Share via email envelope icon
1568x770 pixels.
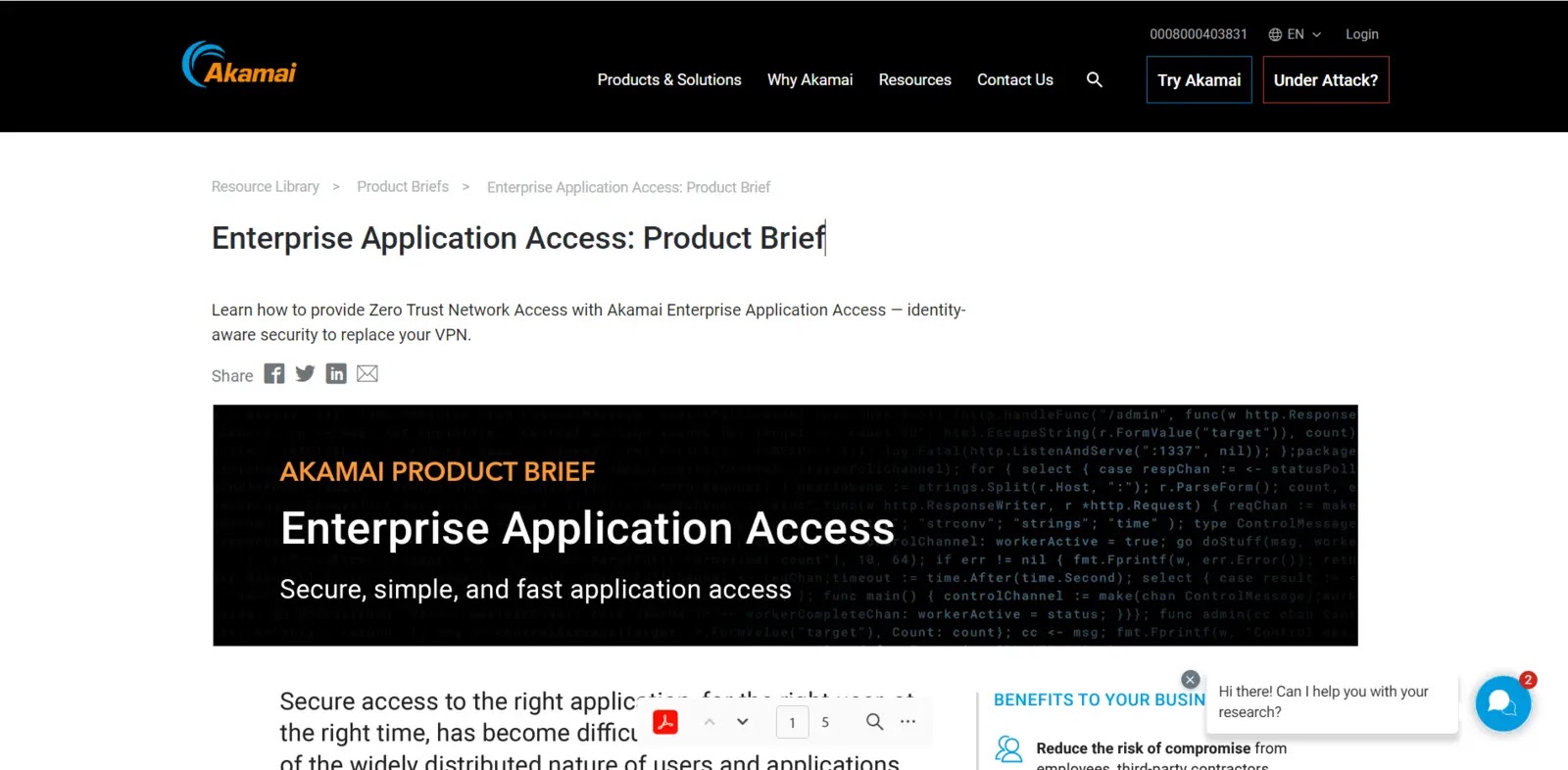[367, 373]
